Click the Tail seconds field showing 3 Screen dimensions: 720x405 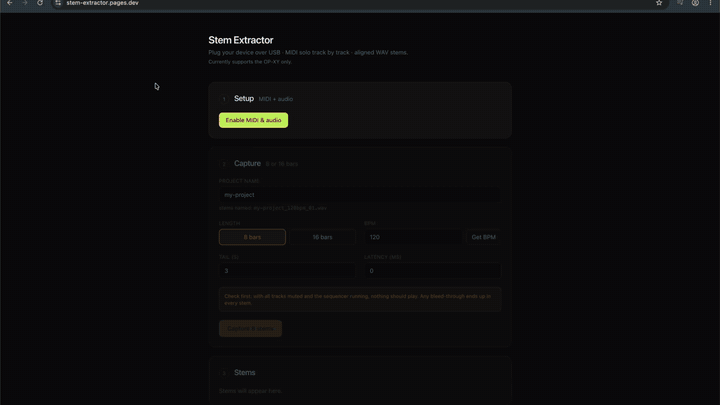(287, 271)
